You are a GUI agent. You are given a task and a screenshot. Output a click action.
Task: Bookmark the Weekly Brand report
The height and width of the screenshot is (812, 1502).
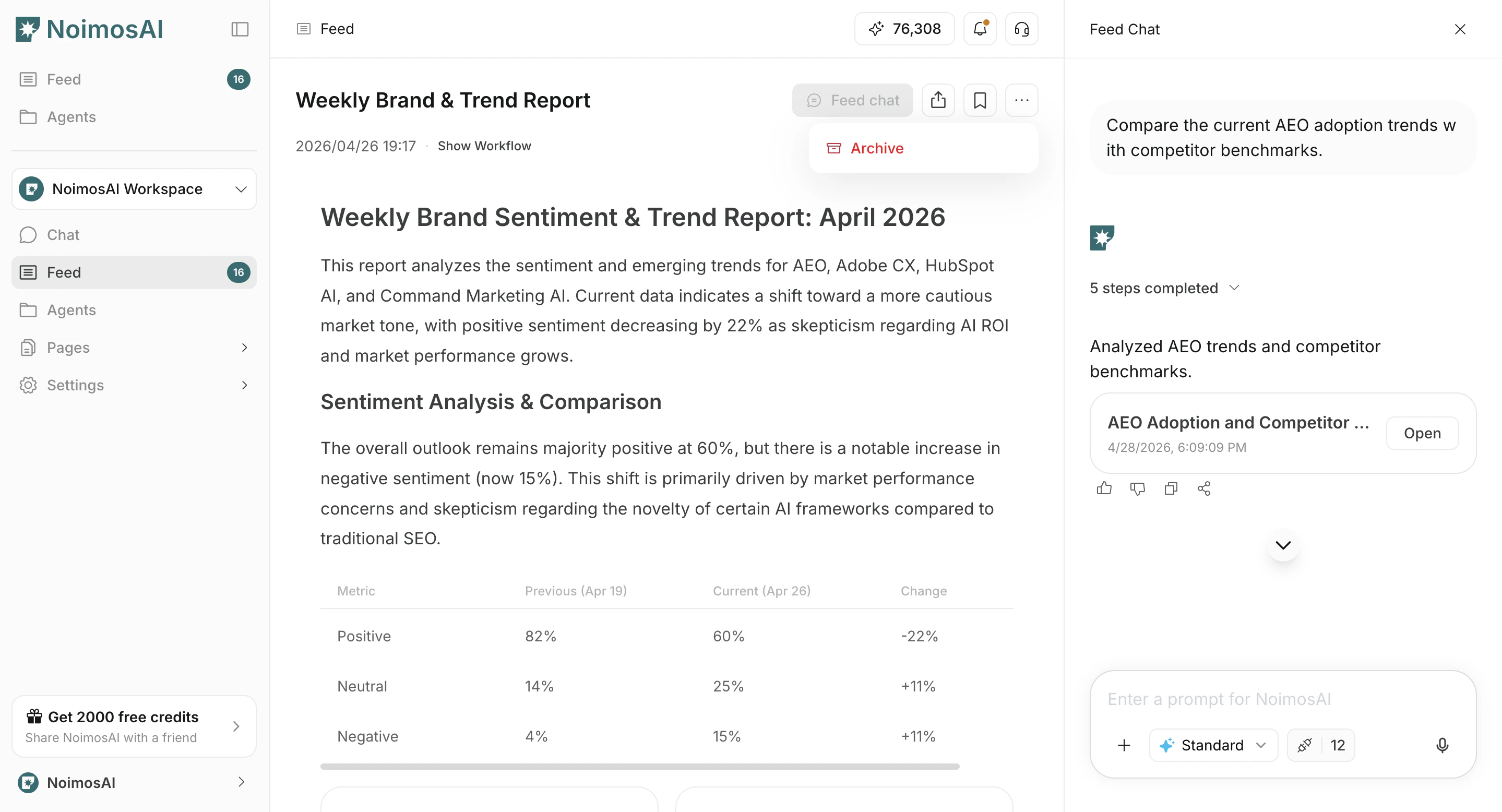980,100
